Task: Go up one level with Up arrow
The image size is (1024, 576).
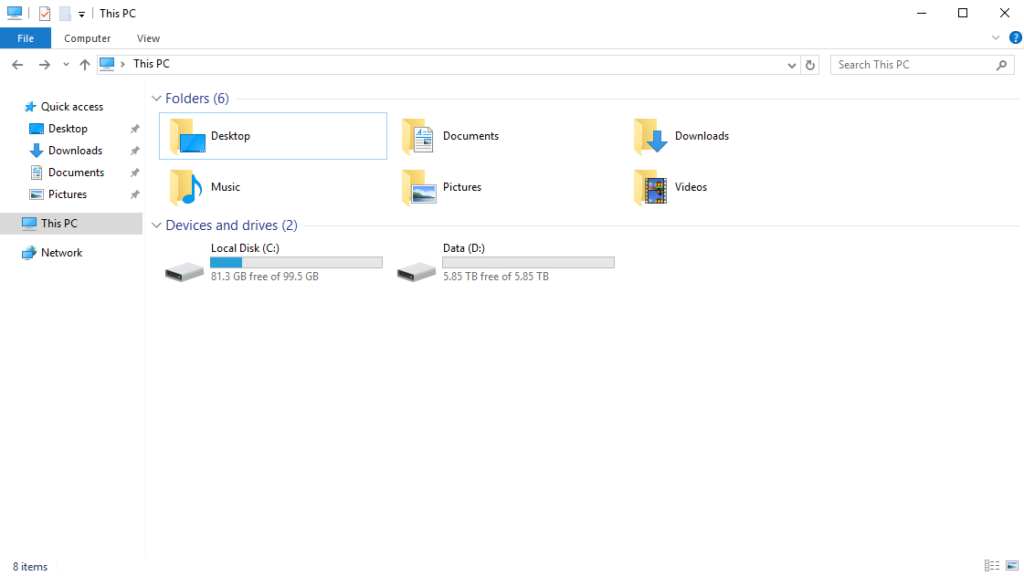Action: pyautogui.click(x=85, y=65)
